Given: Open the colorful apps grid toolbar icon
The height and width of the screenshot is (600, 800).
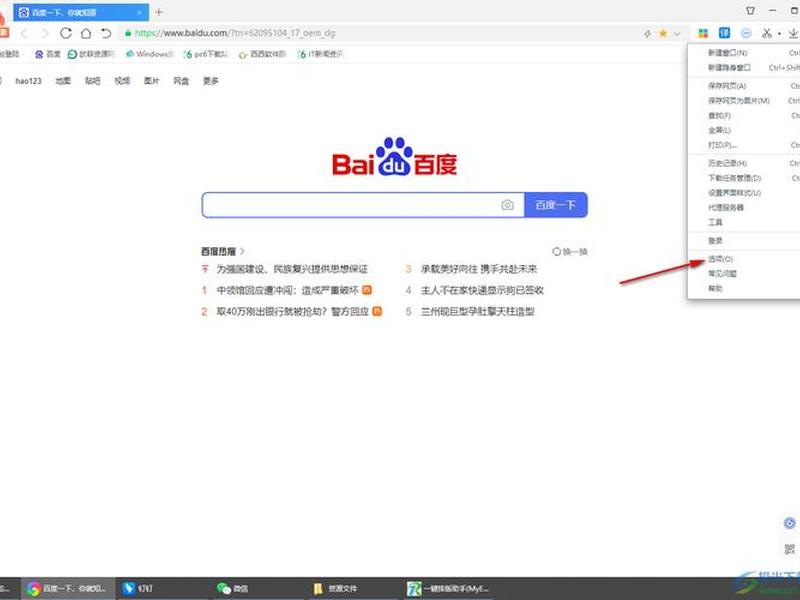Looking at the screenshot, I should click(703, 33).
